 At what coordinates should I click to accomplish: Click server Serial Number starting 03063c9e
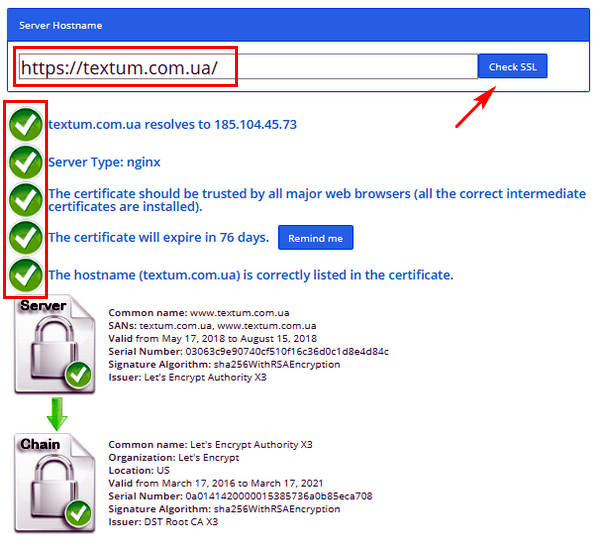point(248,352)
